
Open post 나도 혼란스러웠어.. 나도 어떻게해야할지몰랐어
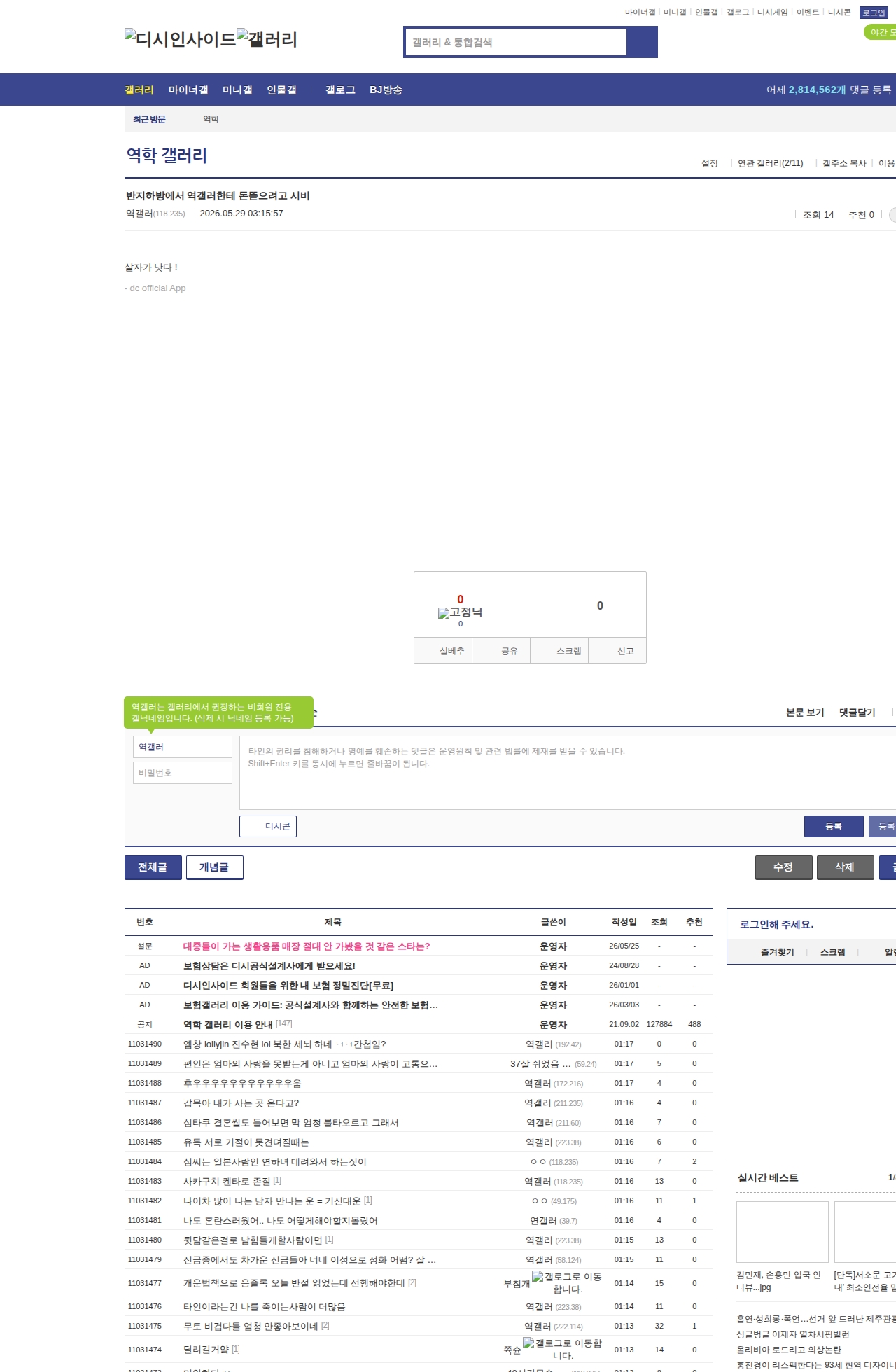281,1220
